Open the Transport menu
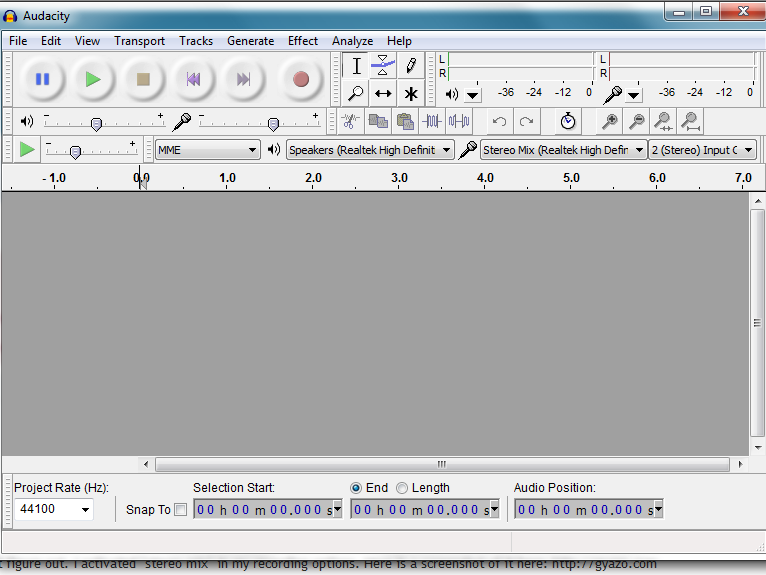This screenshot has width=766, height=575. pos(139,41)
